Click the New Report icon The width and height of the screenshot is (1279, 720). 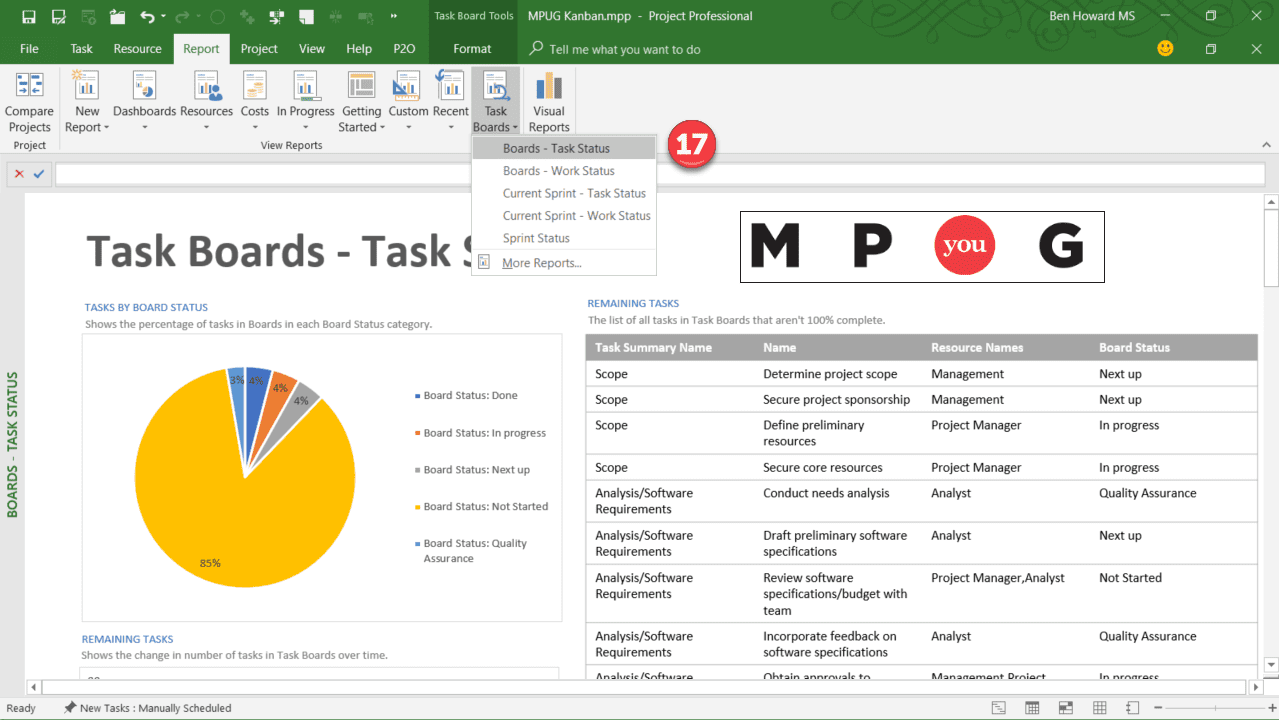(87, 88)
